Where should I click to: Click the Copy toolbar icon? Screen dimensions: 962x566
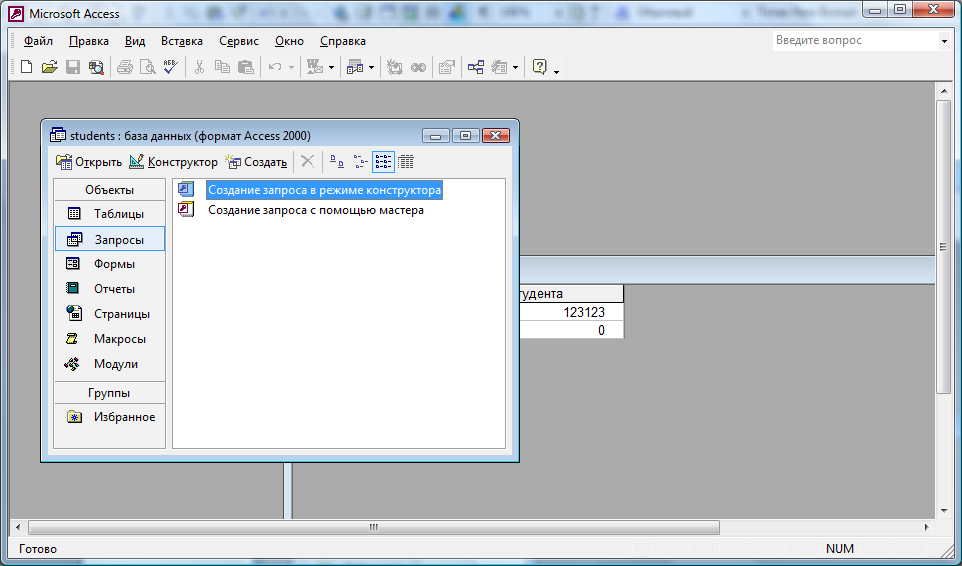click(x=222, y=67)
